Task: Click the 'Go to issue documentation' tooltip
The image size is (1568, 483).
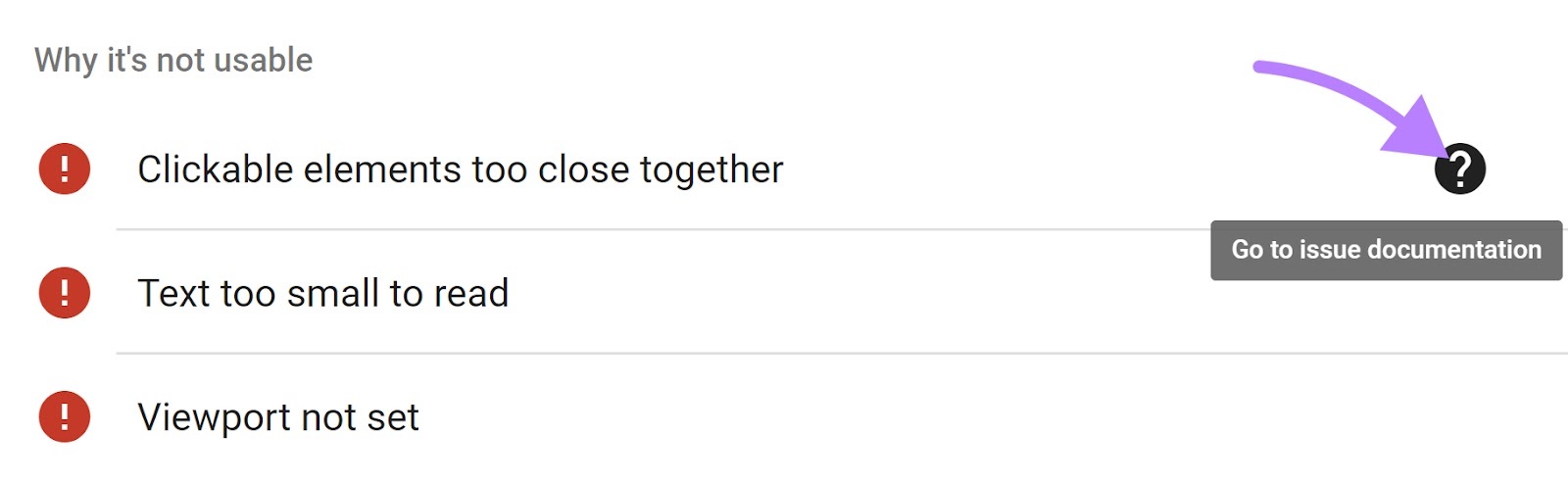Action: tap(1386, 250)
